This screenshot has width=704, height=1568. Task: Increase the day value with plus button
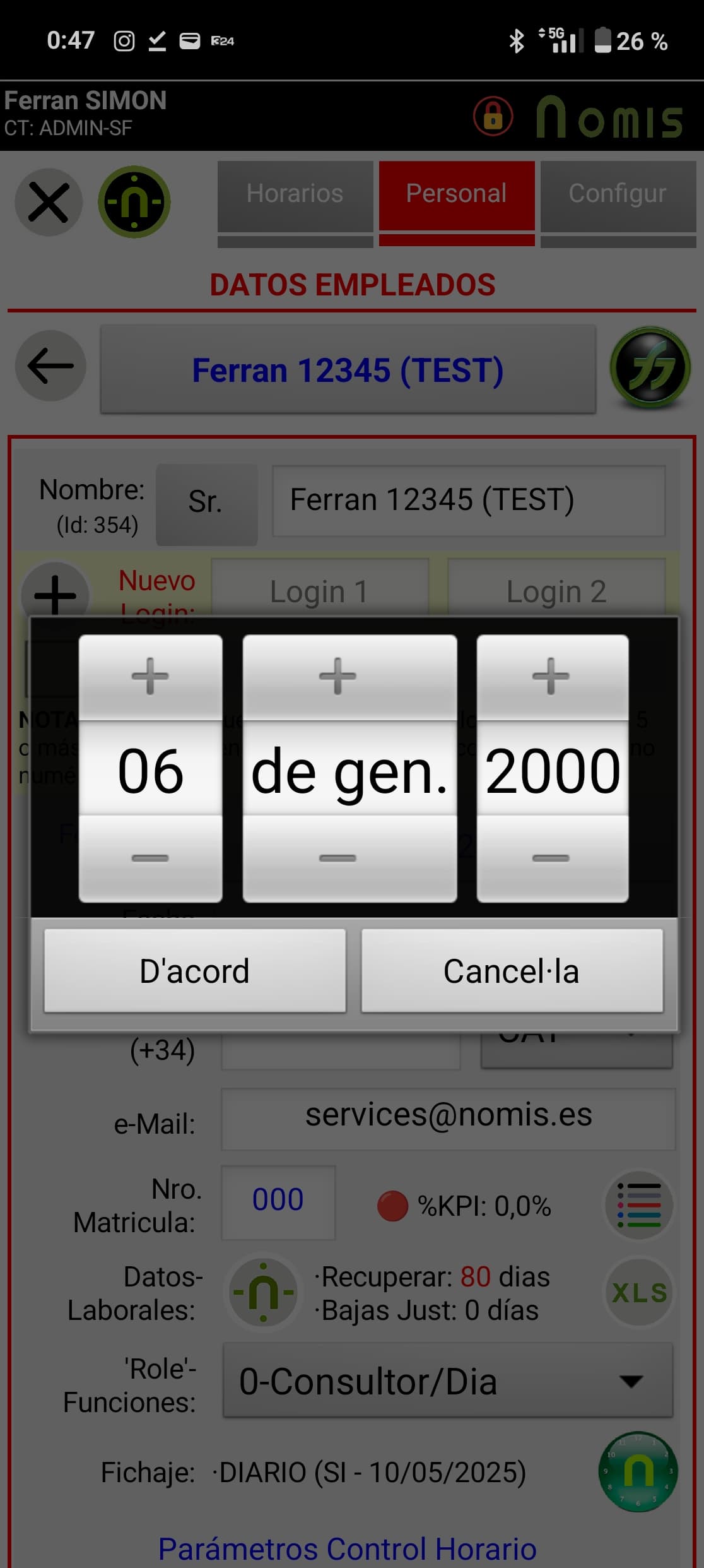(150, 677)
